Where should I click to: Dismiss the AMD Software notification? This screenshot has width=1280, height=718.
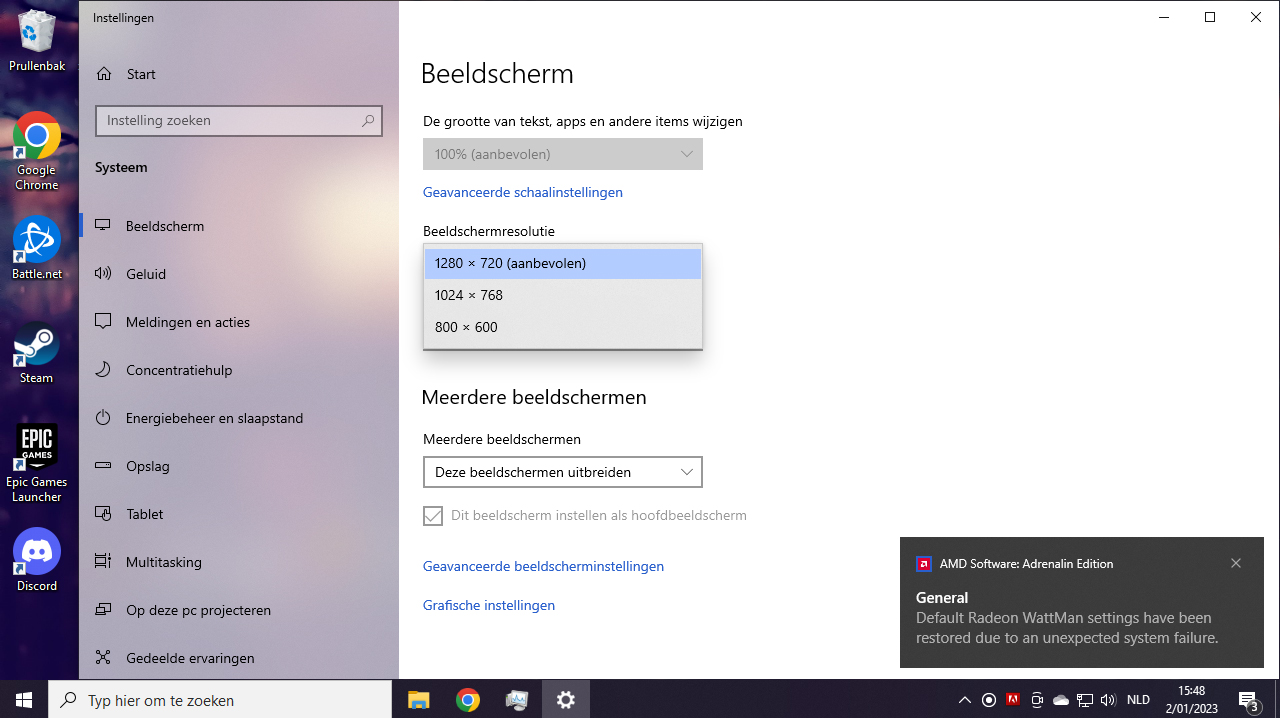(x=1236, y=563)
